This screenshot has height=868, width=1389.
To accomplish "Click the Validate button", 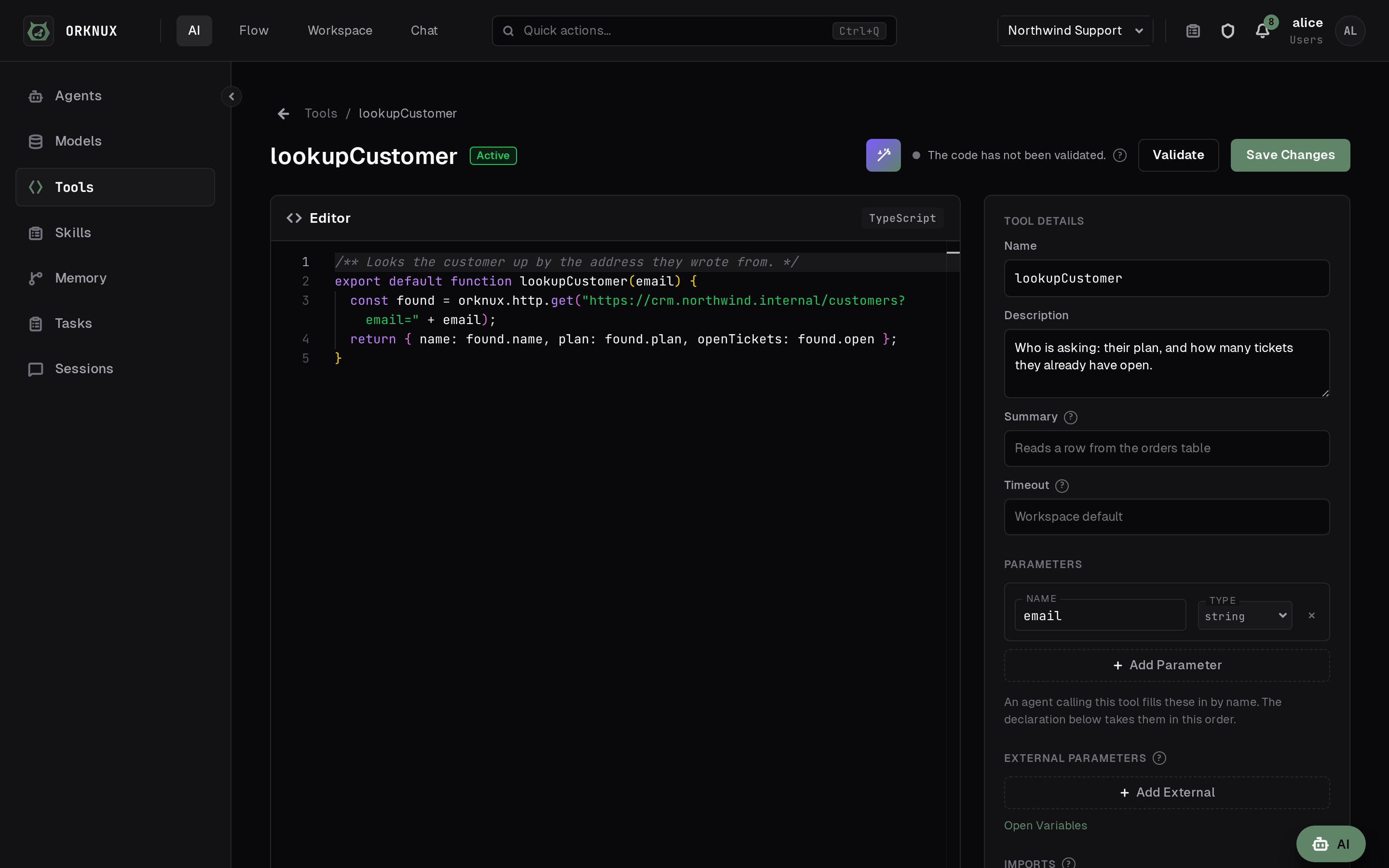I will click(x=1178, y=155).
